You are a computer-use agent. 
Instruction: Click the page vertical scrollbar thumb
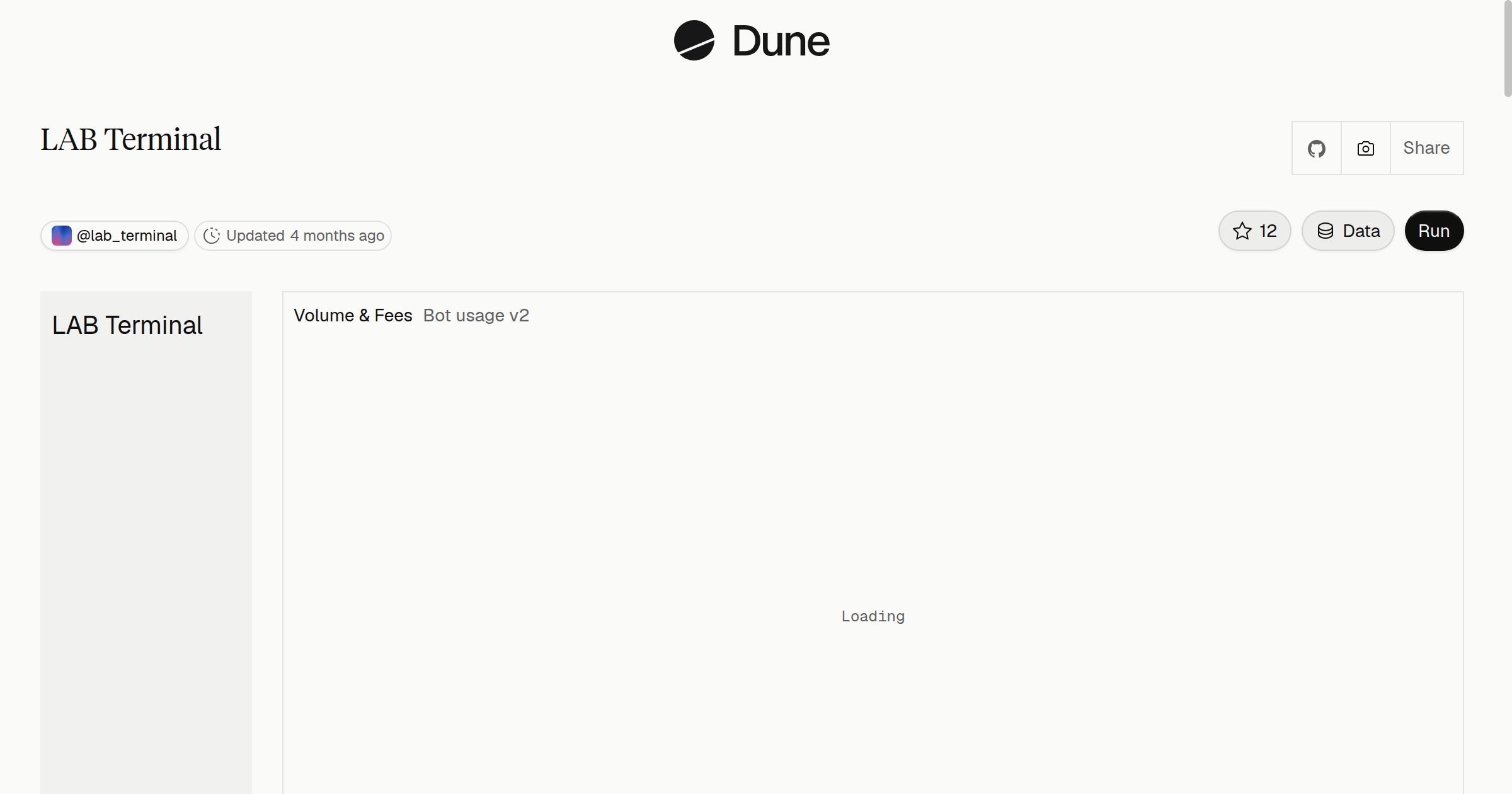1508,49
